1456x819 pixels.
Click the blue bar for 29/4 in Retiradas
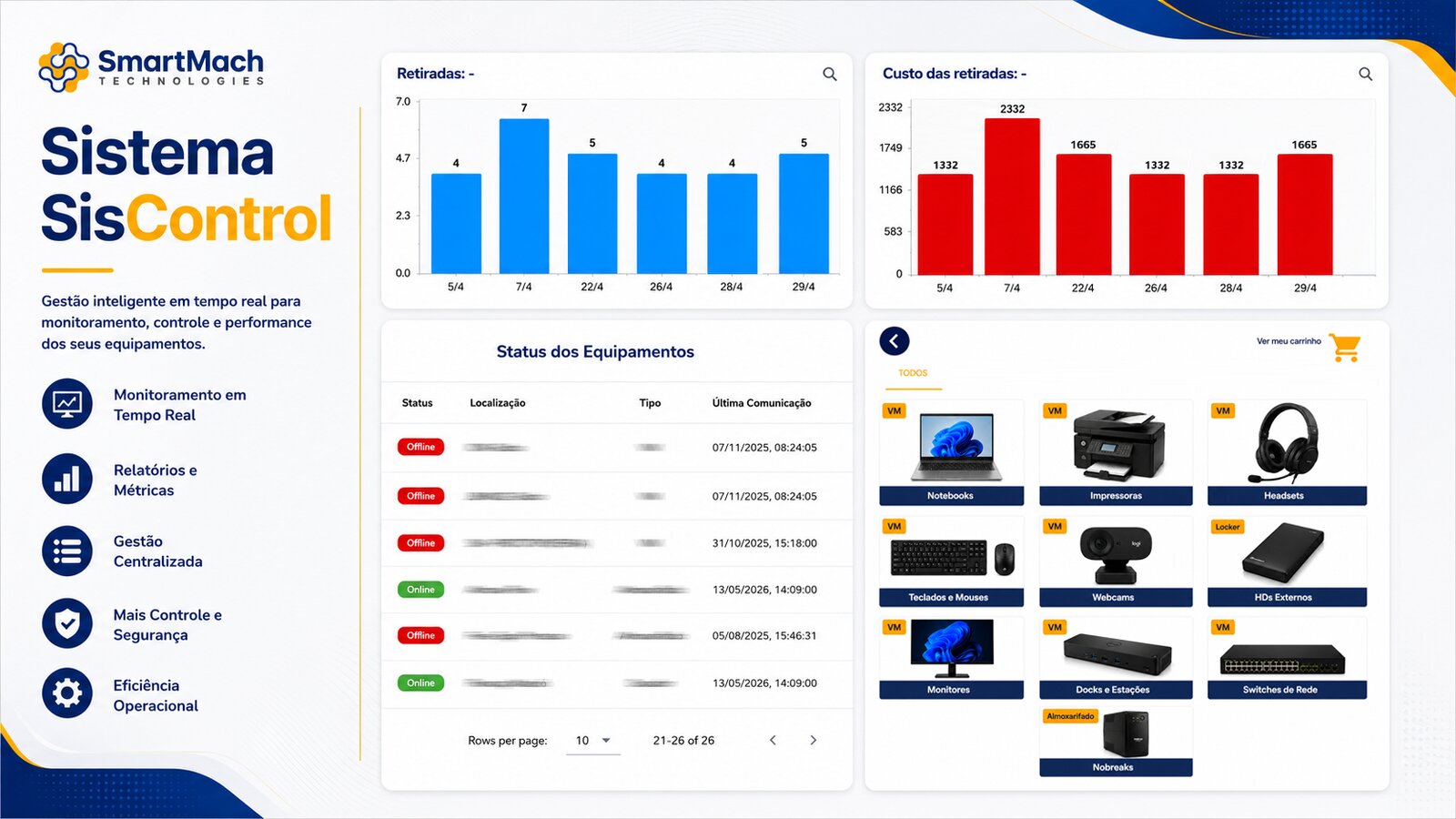804,213
